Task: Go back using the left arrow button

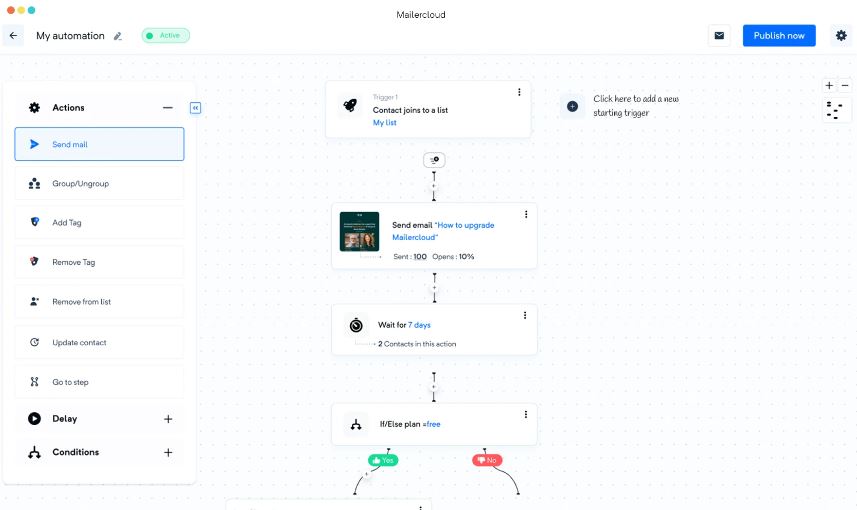Action: tap(13, 36)
